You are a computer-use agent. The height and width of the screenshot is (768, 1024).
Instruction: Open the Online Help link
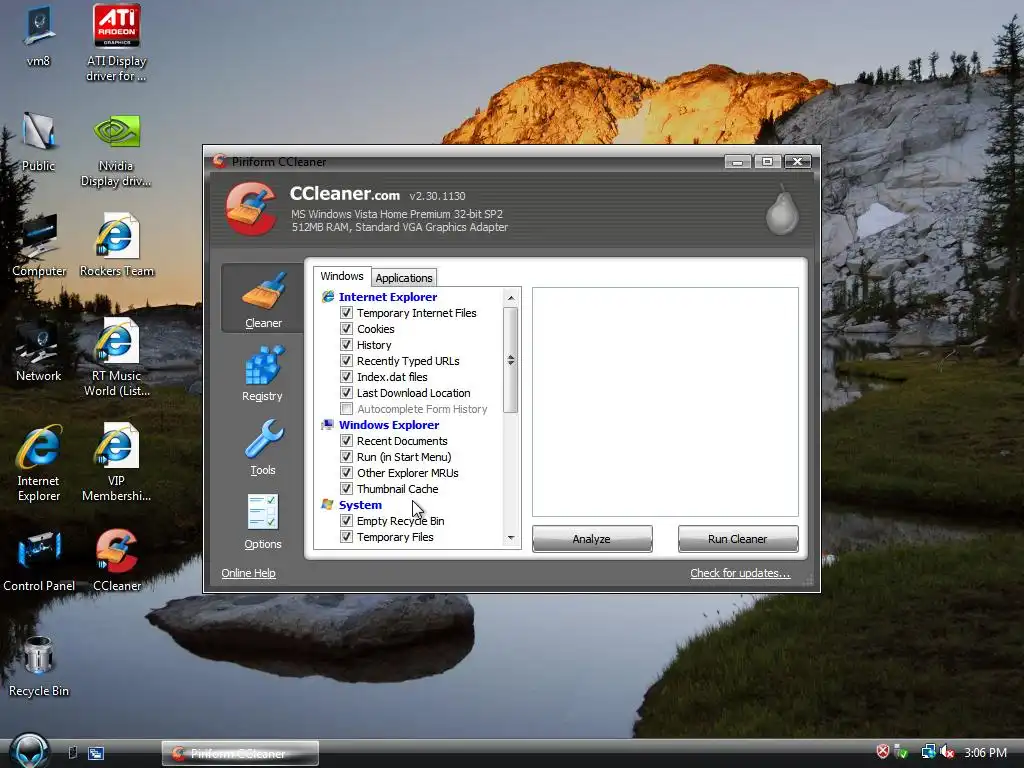point(248,573)
